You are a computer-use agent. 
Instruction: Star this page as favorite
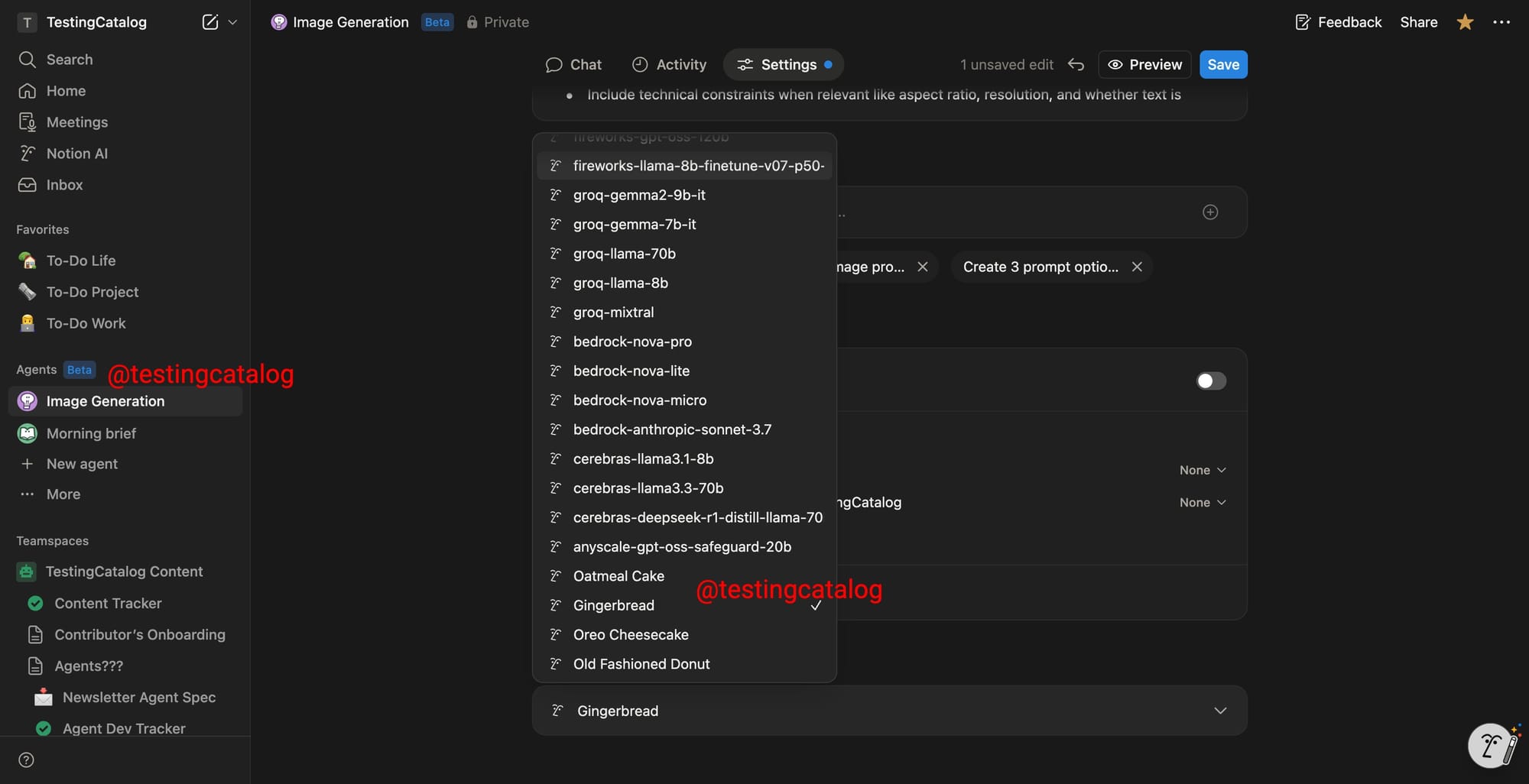pos(1465,22)
